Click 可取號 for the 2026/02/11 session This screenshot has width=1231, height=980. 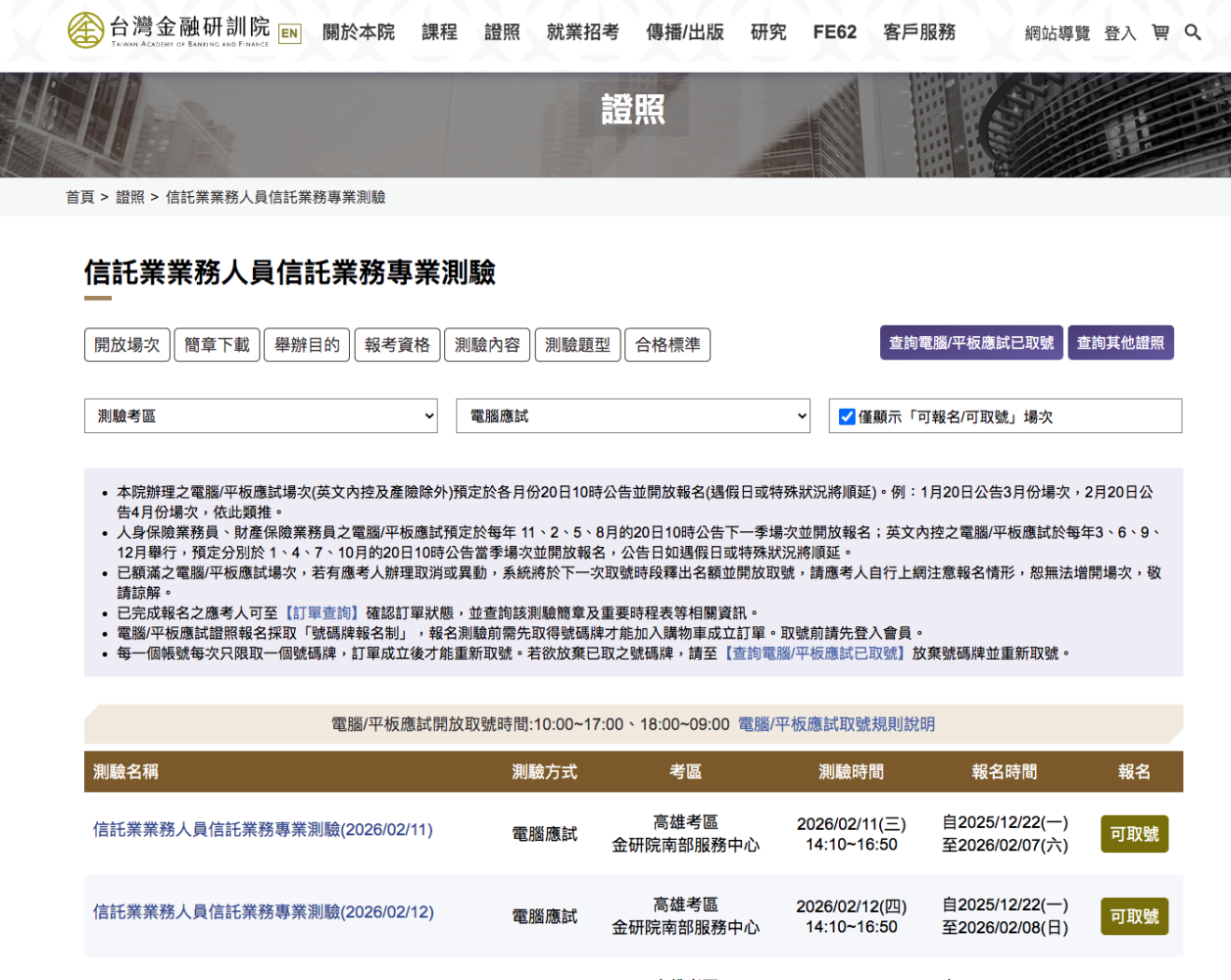[1134, 834]
